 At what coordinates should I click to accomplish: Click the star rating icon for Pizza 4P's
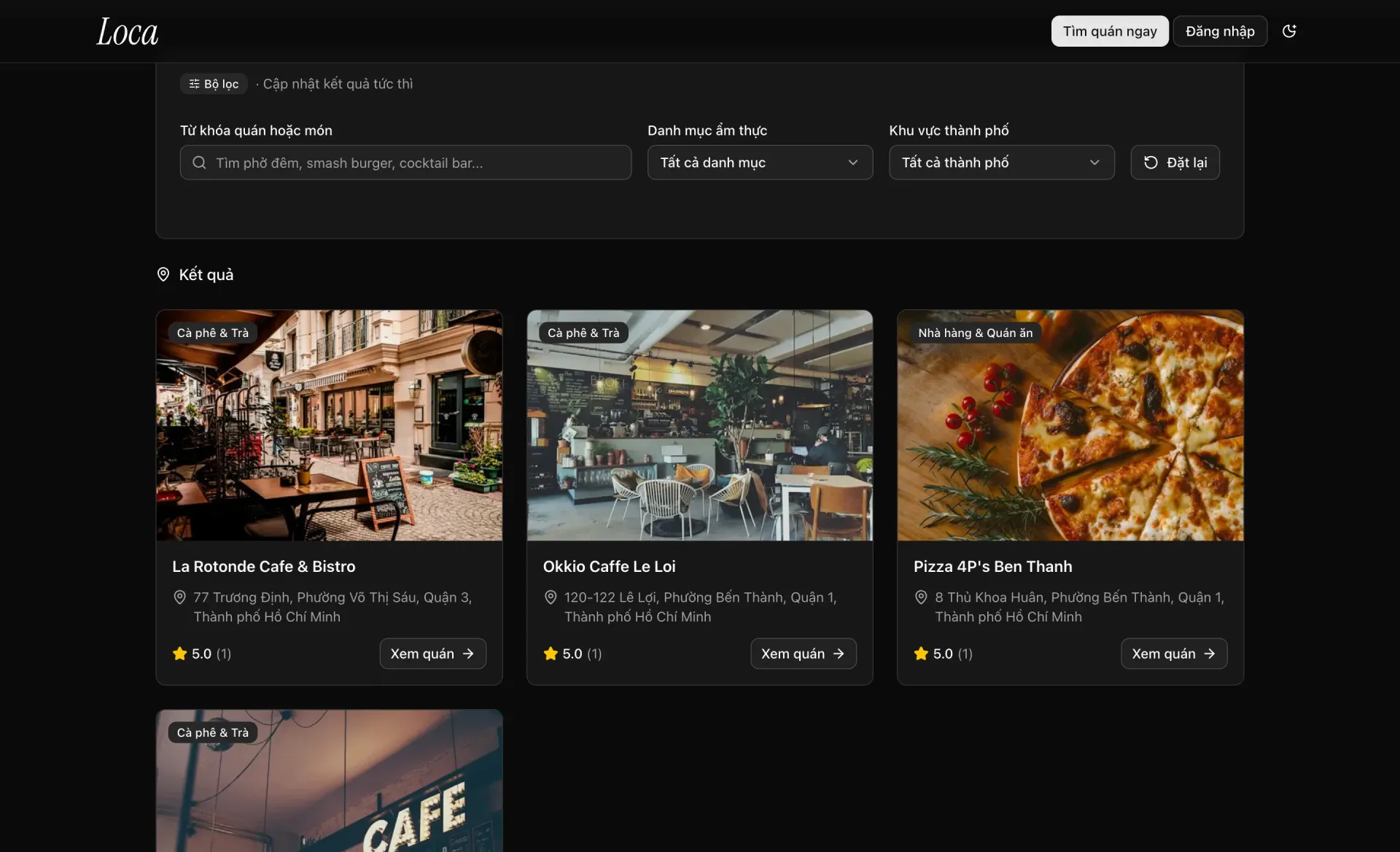pyautogui.click(x=921, y=654)
